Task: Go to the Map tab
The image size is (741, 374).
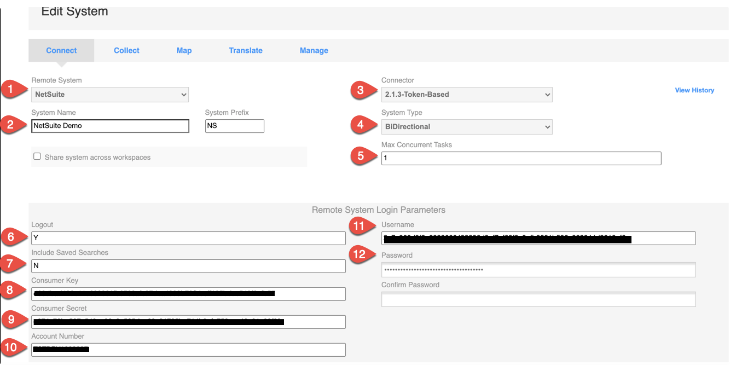Action: coord(184,51)
